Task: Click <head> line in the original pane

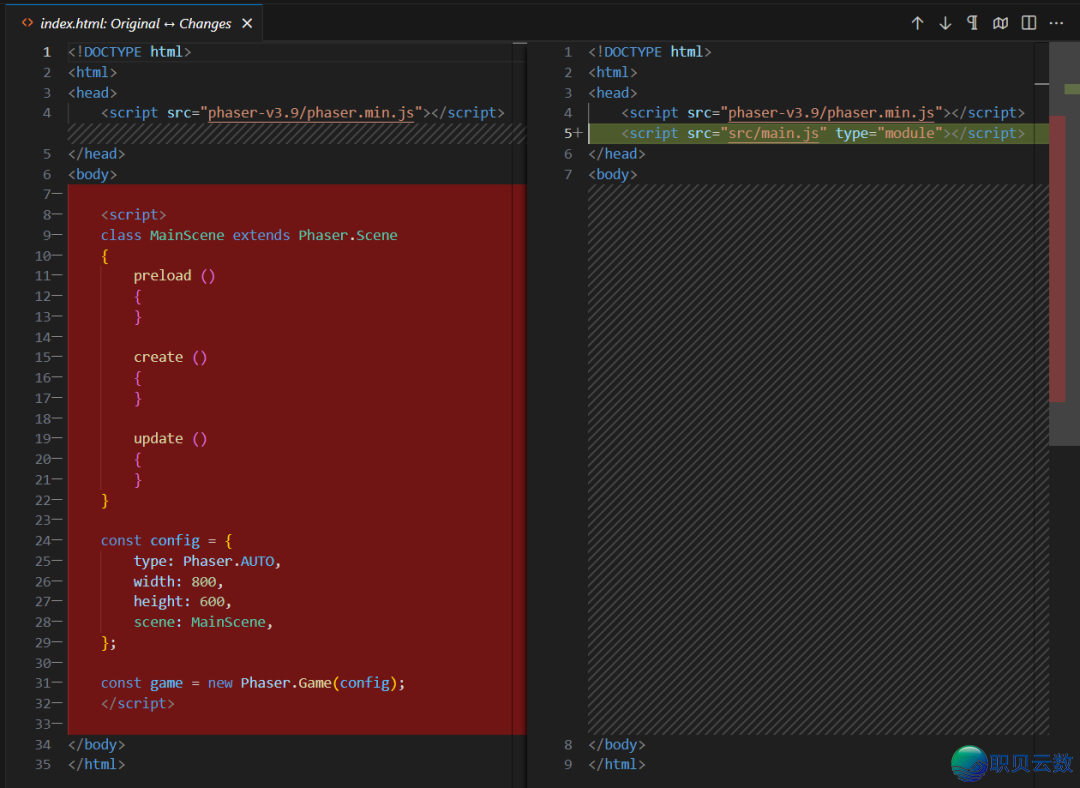Action: [x=92, y=93]
